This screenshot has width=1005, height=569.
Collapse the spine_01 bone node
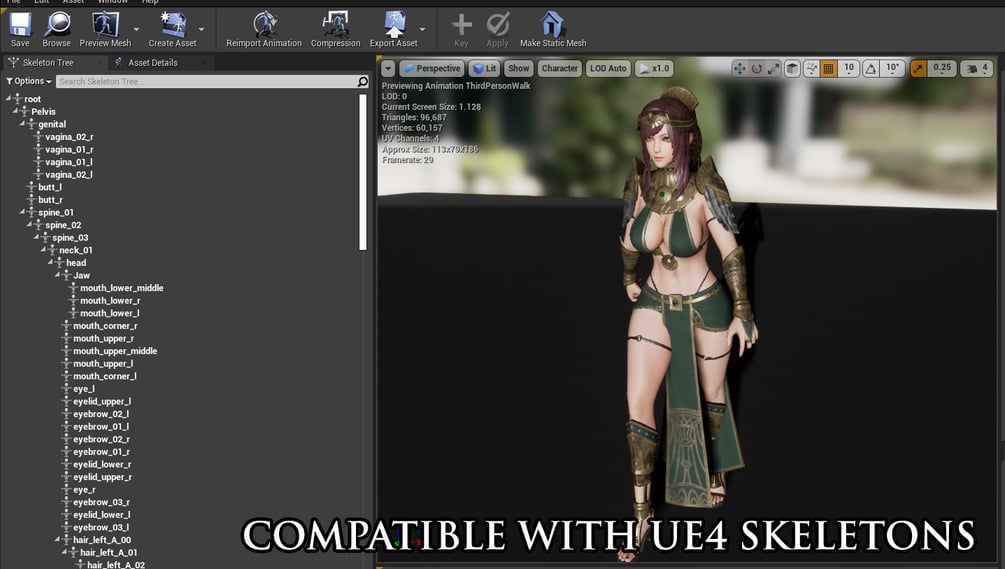(22, 211)
